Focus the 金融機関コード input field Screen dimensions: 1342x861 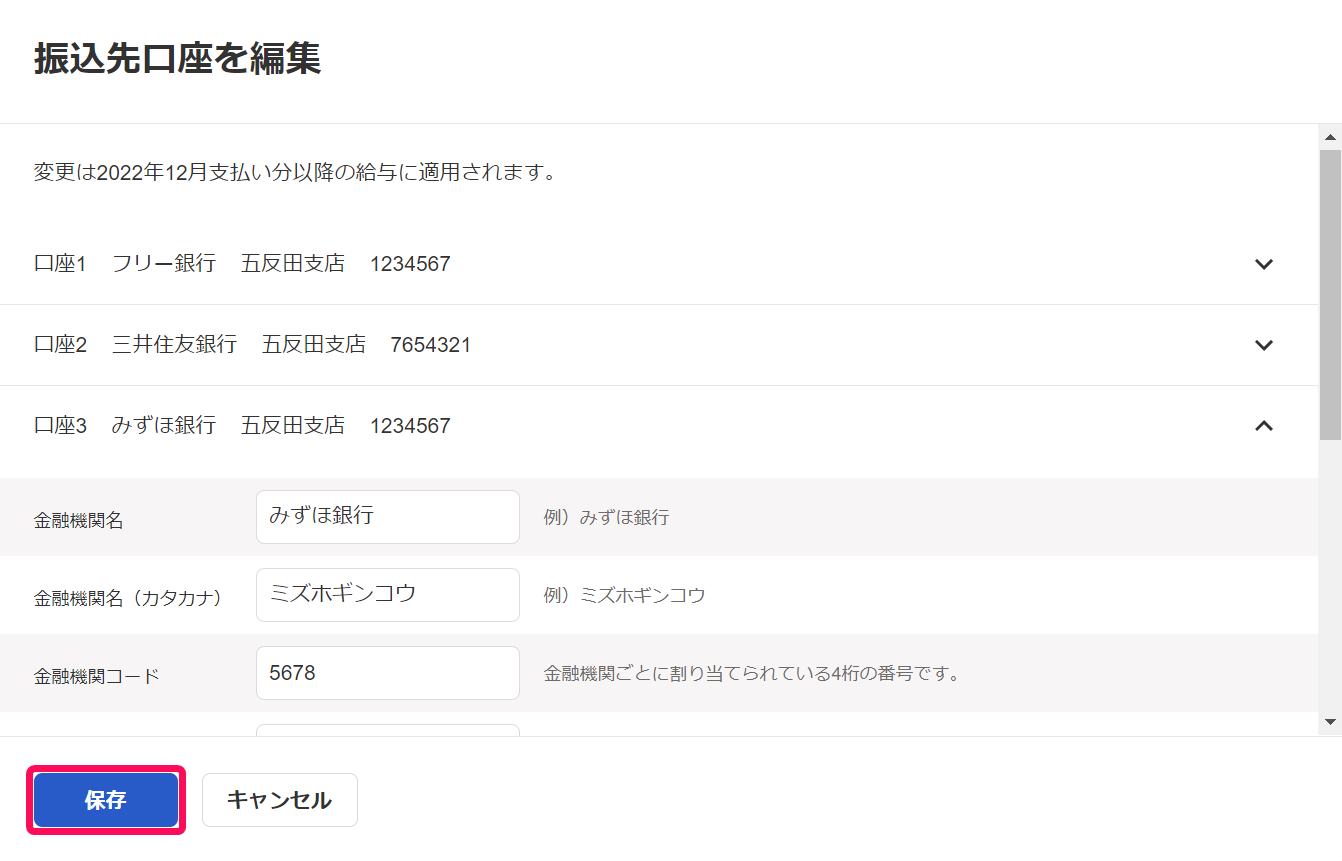[388, 673]
